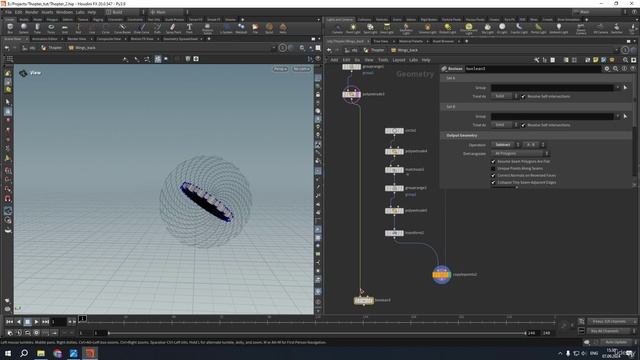Select the Sphere shelf tool

(x=24, y=28)
